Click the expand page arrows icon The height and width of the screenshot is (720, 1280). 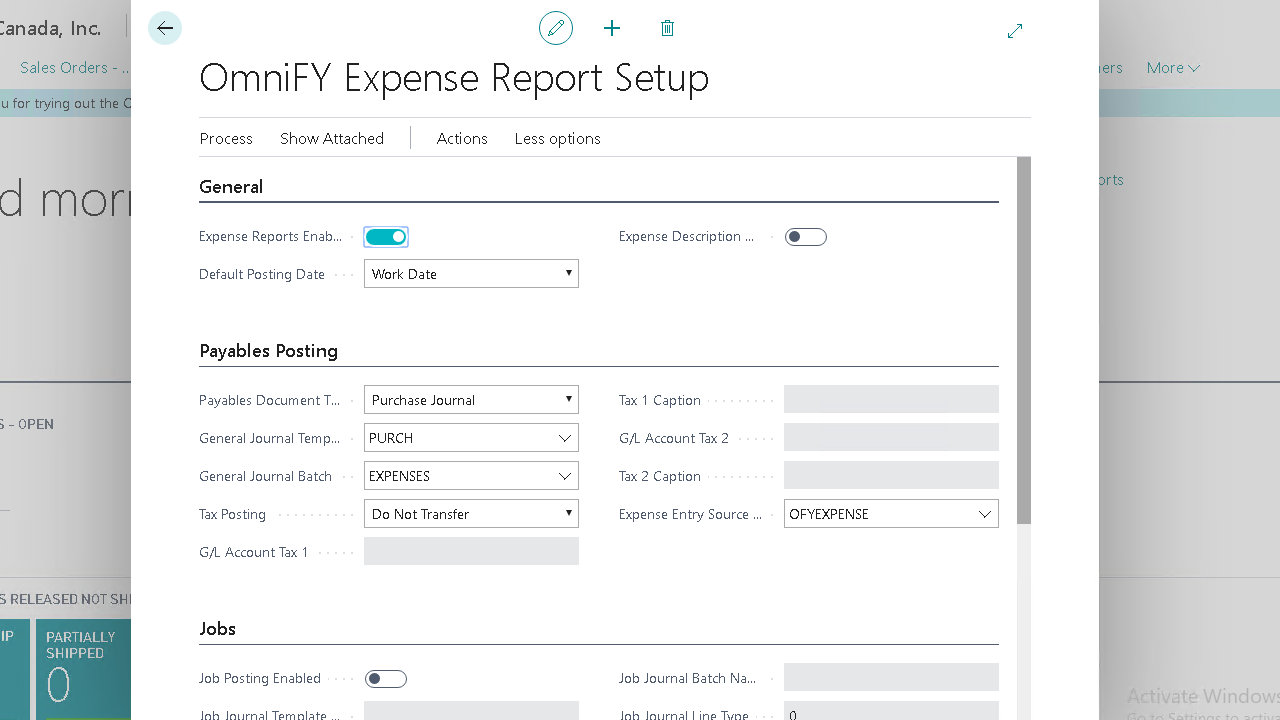tap(1015, 31)
